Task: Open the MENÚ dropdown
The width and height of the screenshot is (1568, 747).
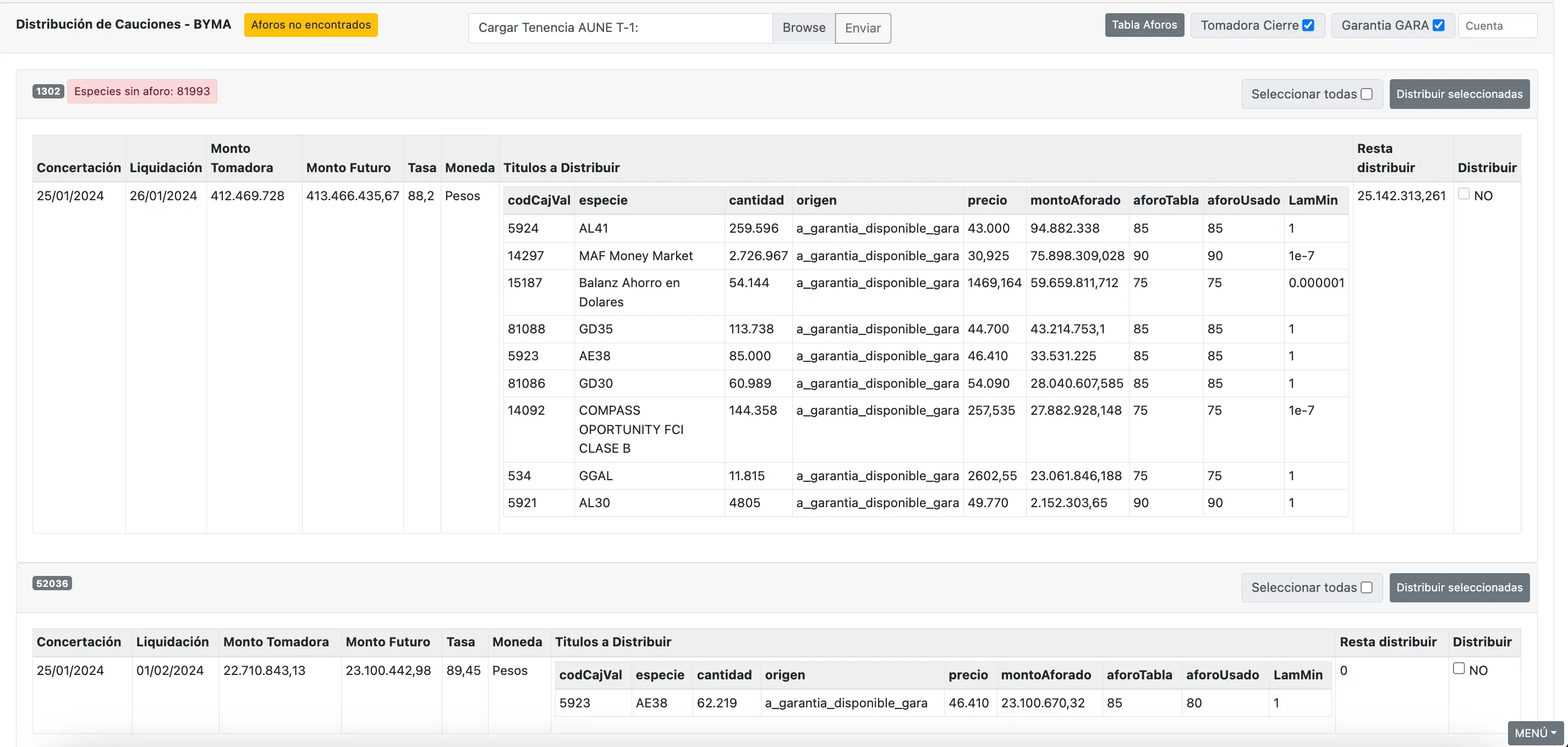Action: click(x=1535, y=733)
